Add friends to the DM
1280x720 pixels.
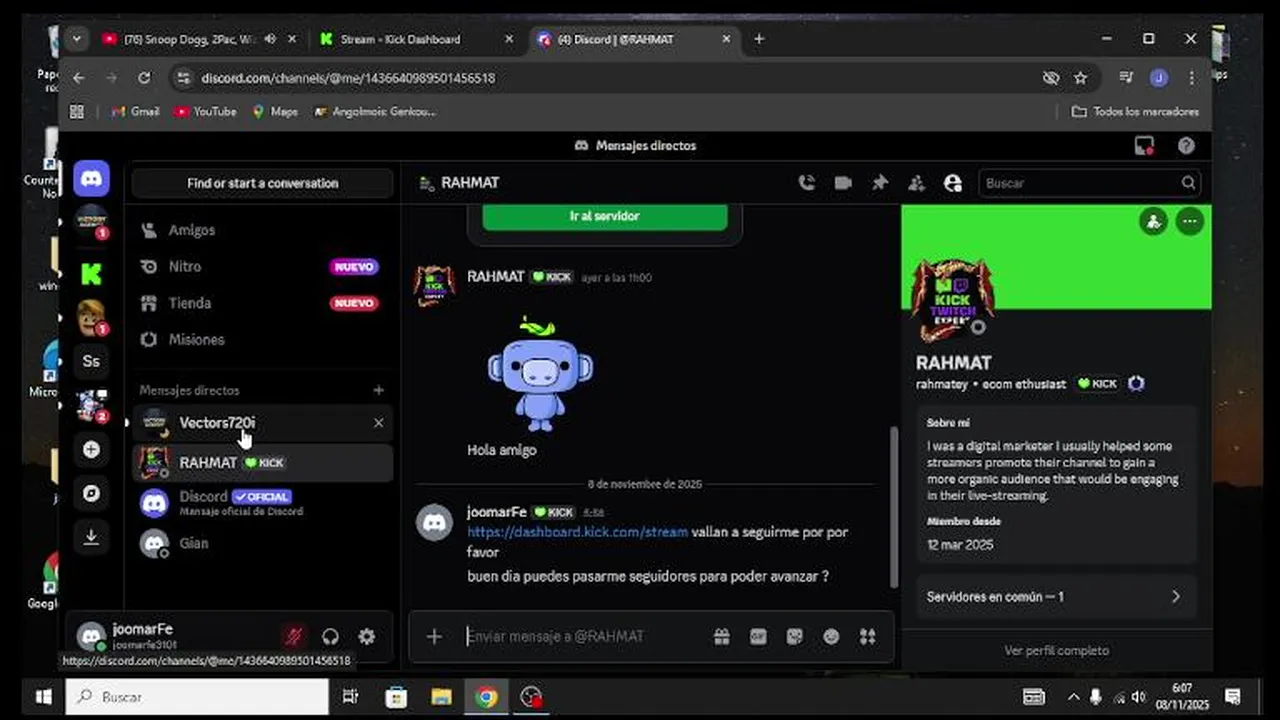[x=916, y=183]
